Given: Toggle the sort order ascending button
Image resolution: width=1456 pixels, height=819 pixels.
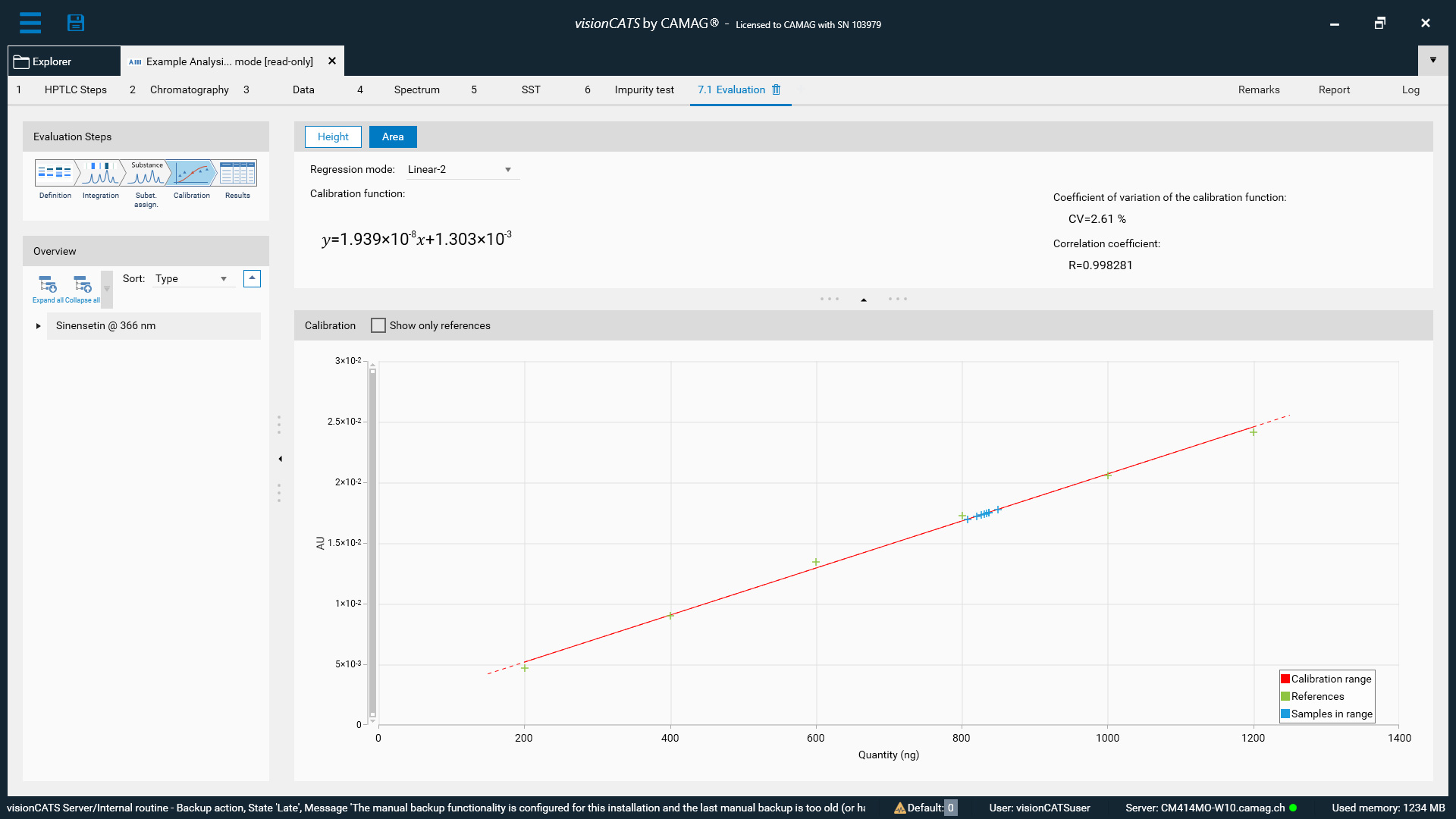Looking at the screenshot, I should tap(251, 278).
